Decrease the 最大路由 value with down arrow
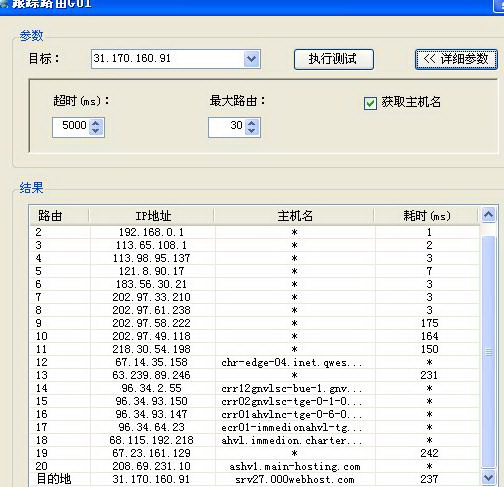The height and width of the screenshot is (487, 504). click(252, 131)
